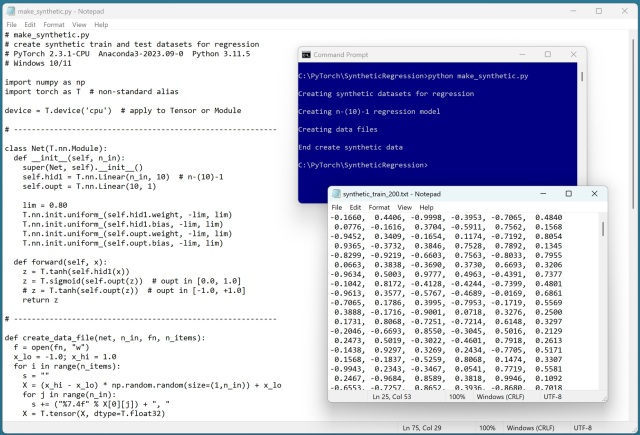Click the Command Prompt window title text
Screen dimensions: 640x435
[x=341, y=55]
